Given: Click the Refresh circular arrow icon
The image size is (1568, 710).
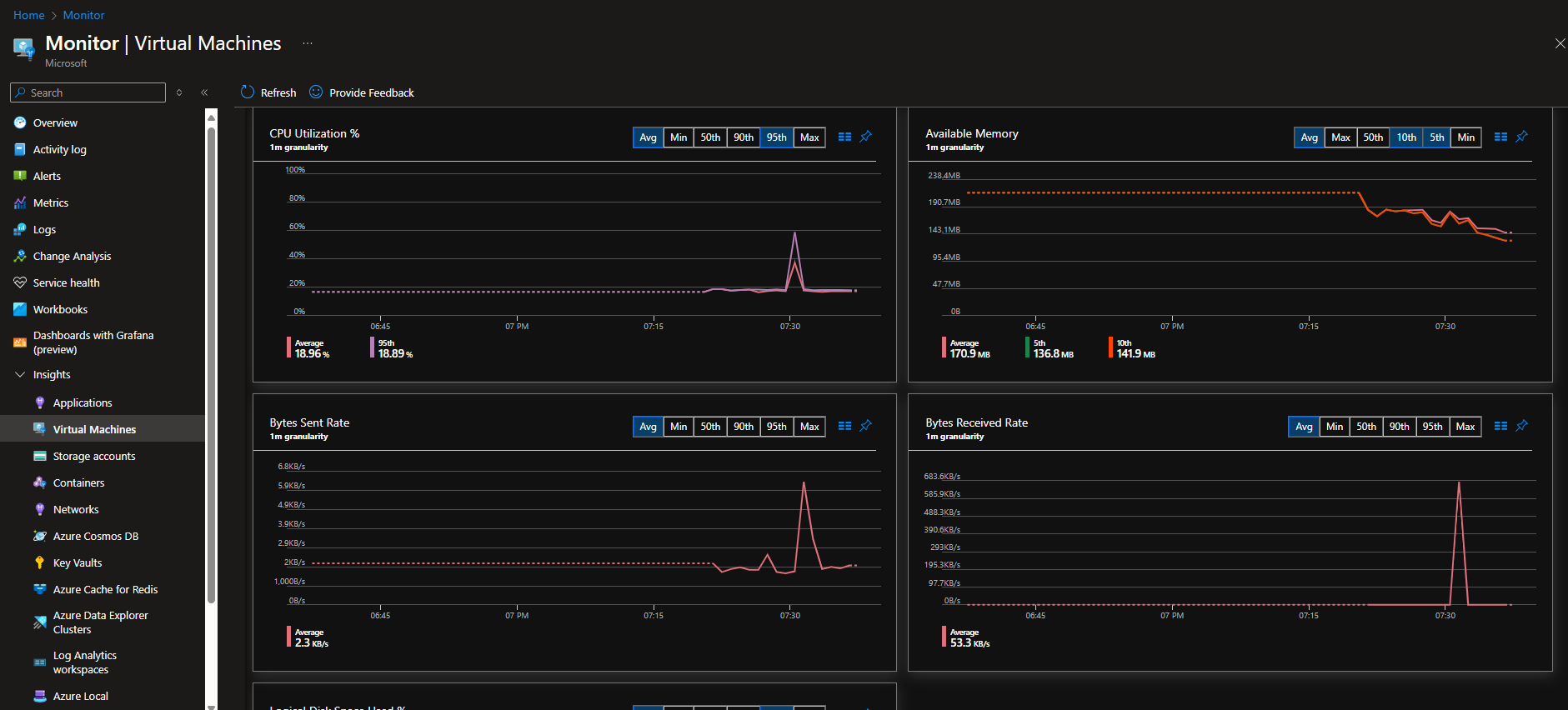Looking at the screenshot, I should (248, 92).
